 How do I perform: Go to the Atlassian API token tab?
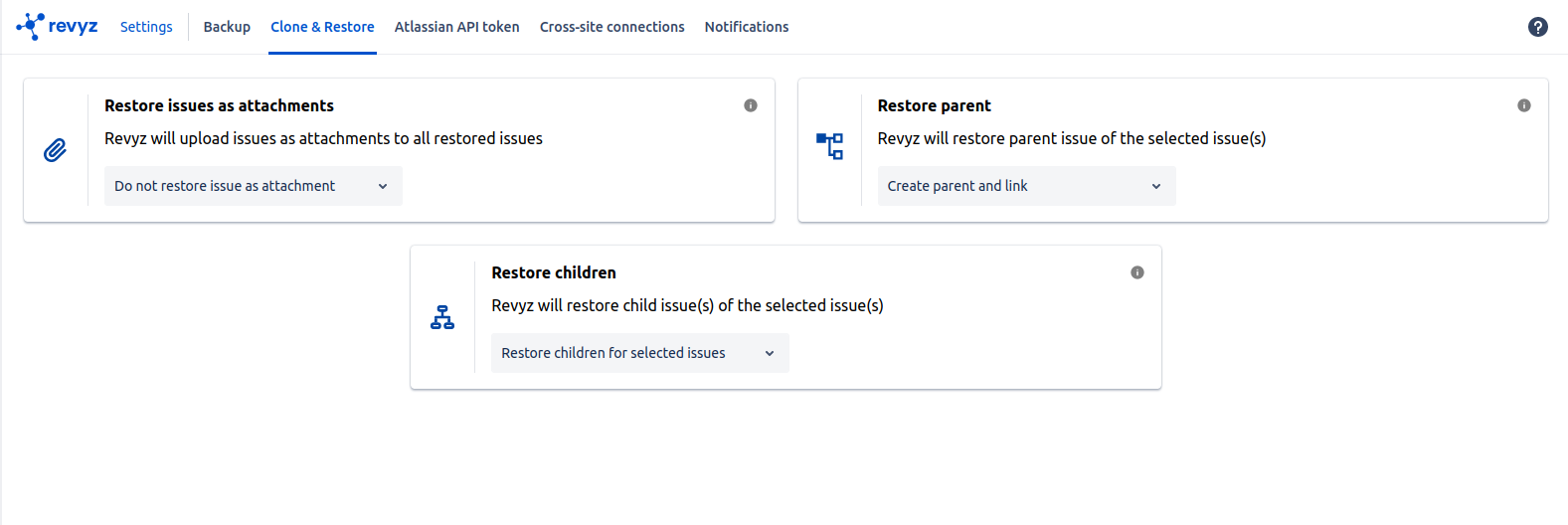click(x=456, y=27)
